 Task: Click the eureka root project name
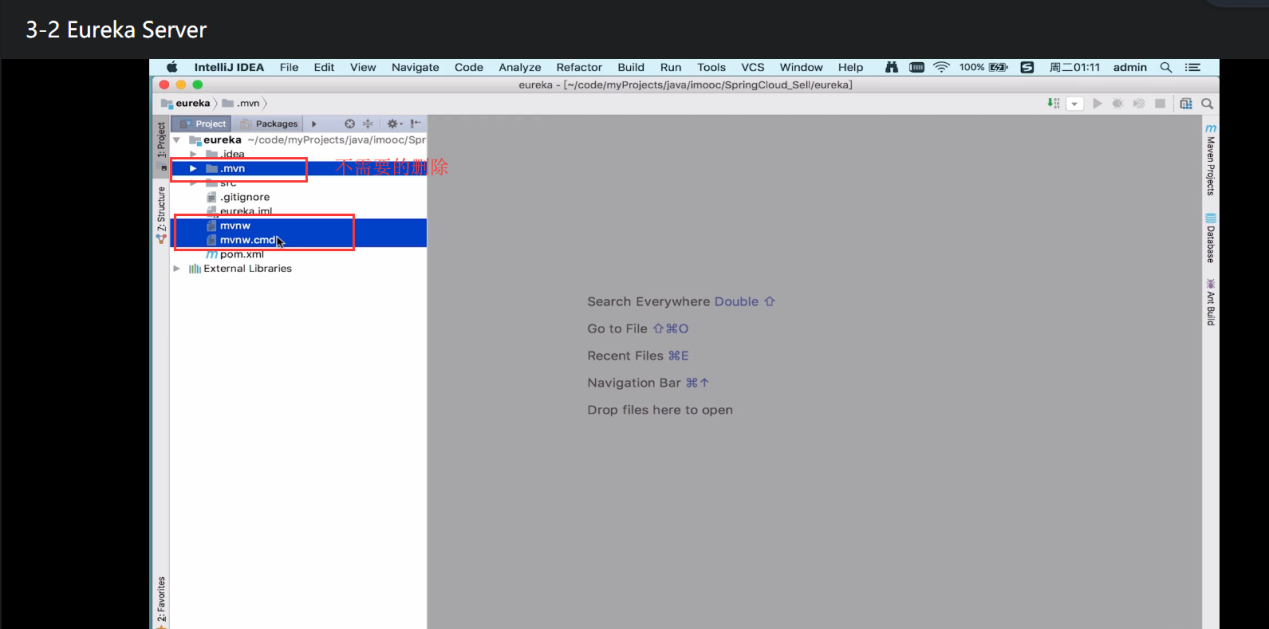pos(222,140)
